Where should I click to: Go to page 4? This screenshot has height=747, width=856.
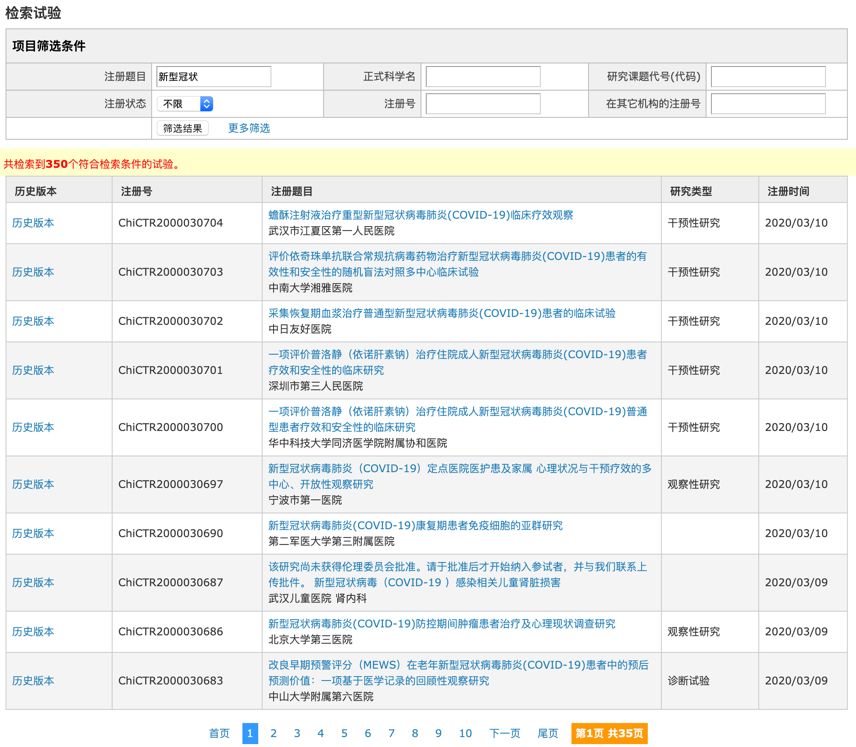[x=320, y=733]
